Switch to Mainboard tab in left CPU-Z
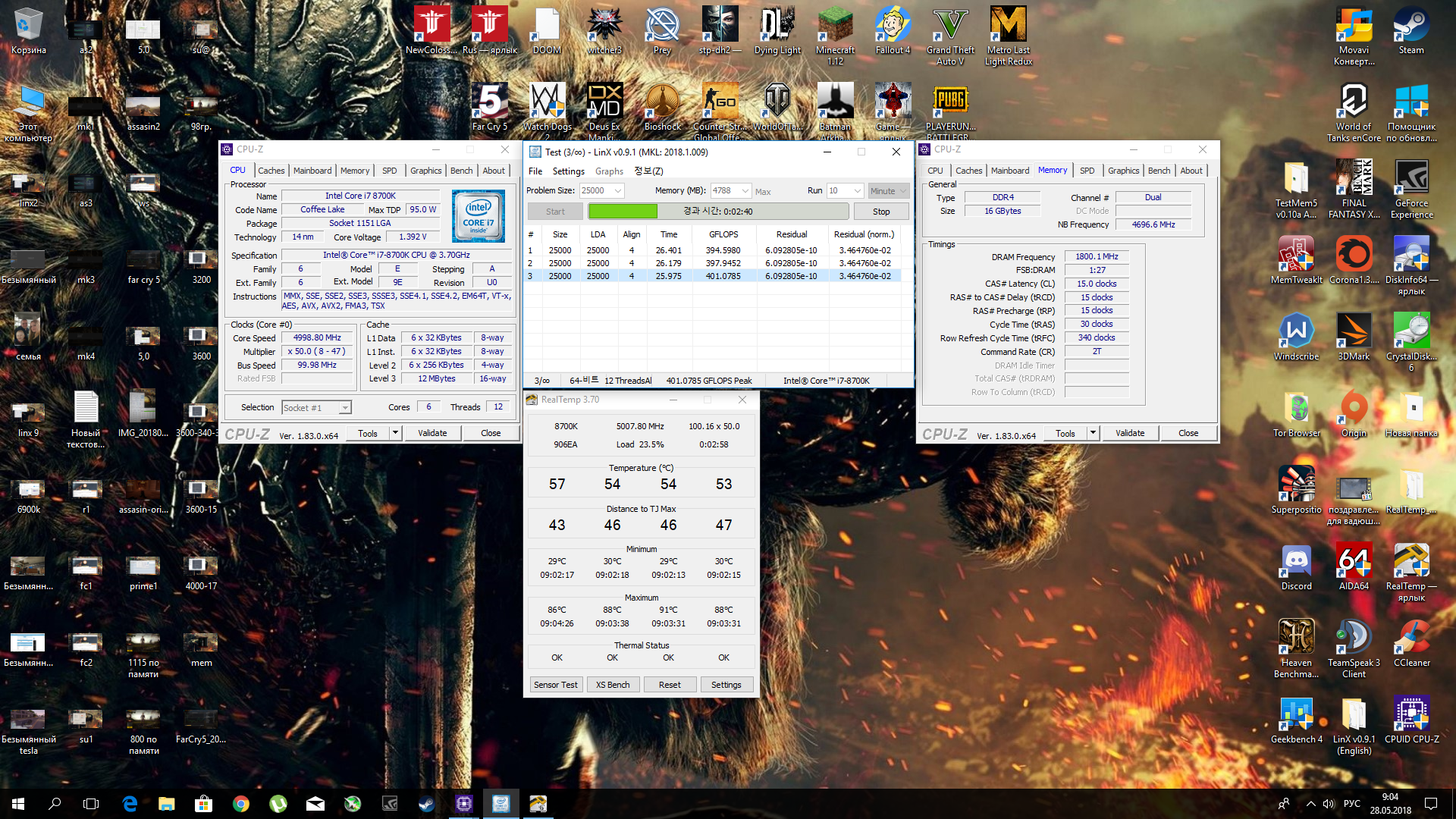Screen dimensions: 1456x819 312,171
